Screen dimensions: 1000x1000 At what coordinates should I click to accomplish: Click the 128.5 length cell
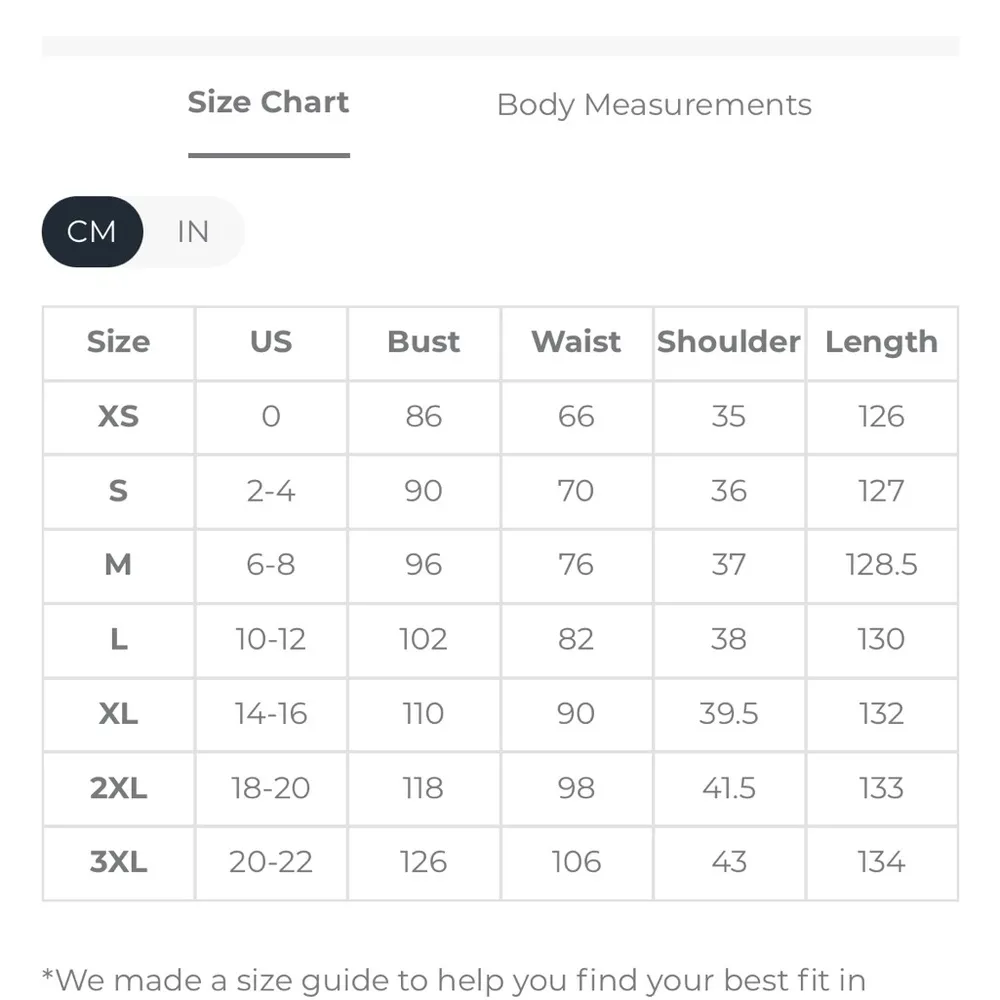[881, 565]
